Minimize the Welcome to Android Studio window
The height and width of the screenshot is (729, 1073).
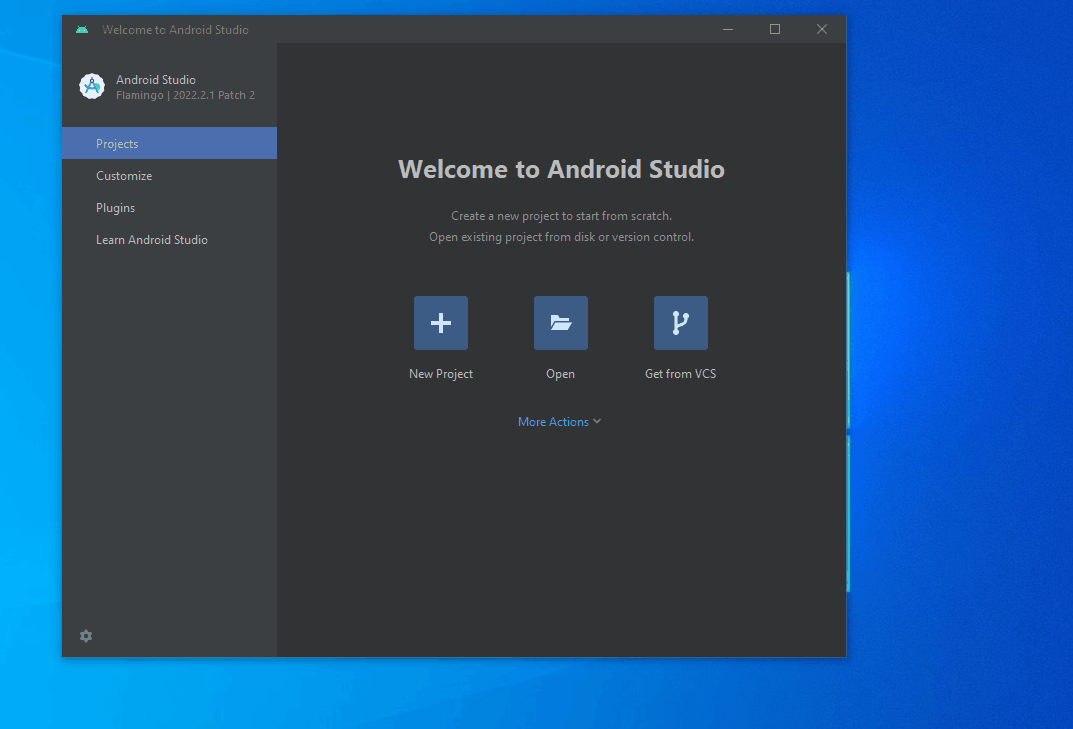click(728, 29)
